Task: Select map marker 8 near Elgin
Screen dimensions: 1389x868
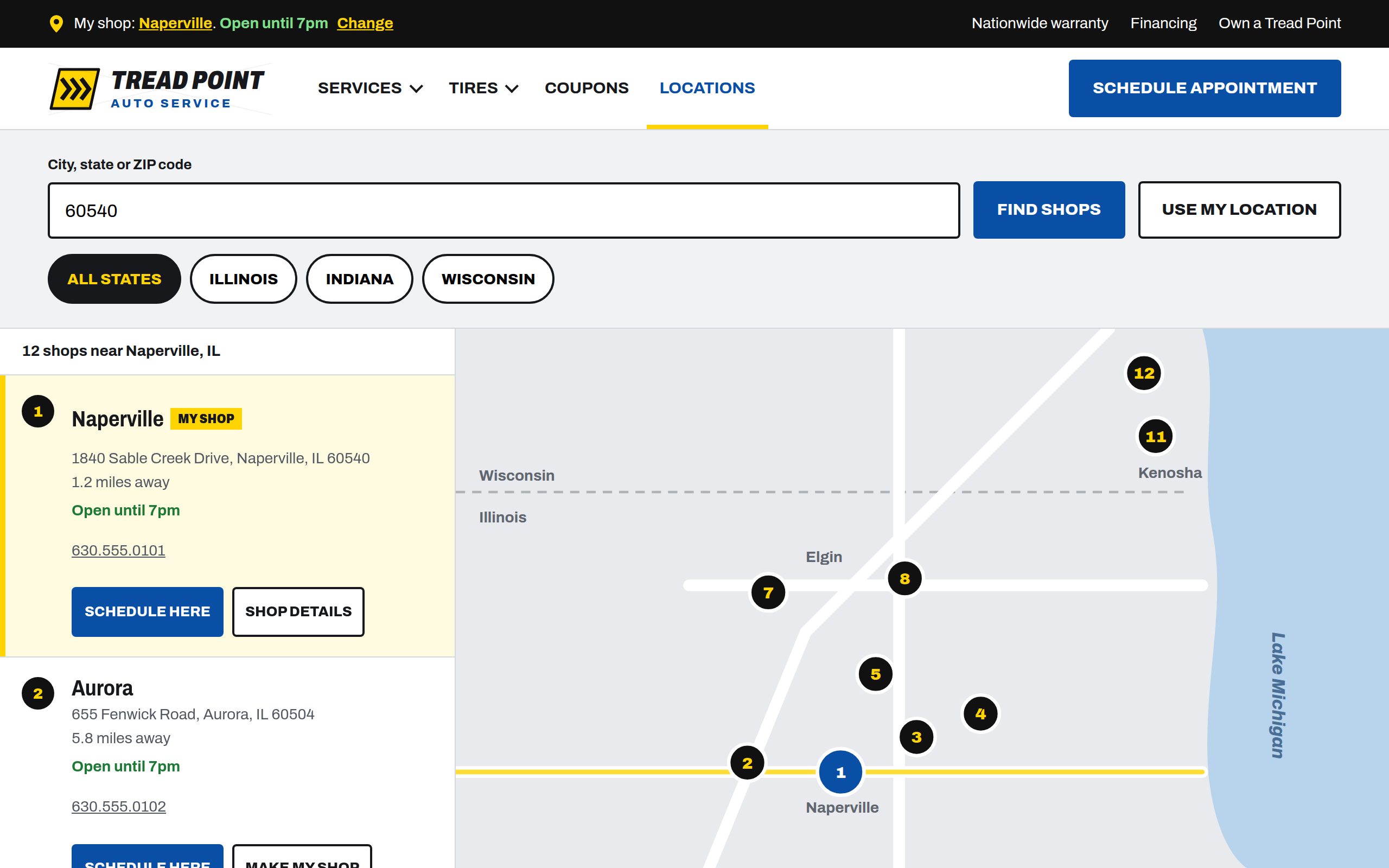Action: (904, 579)
